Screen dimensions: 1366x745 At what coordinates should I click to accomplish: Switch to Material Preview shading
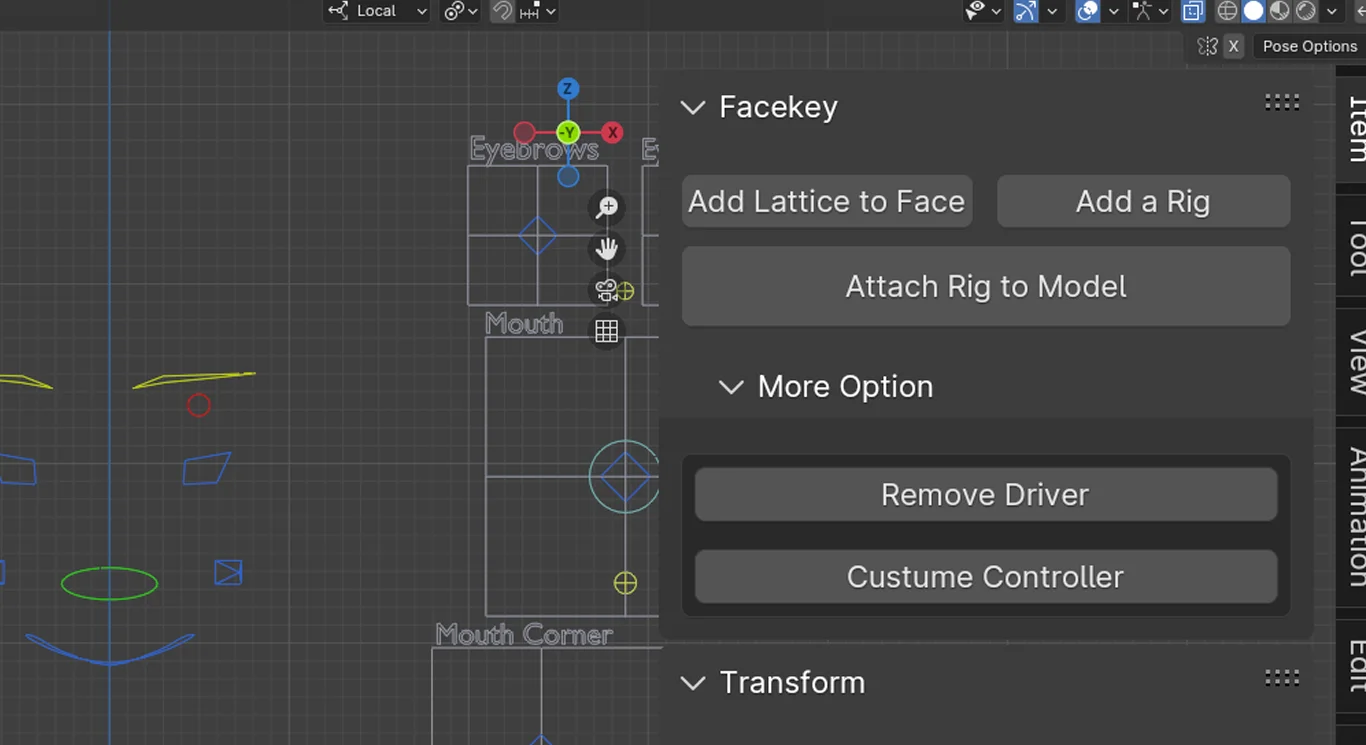[1281, 11]
